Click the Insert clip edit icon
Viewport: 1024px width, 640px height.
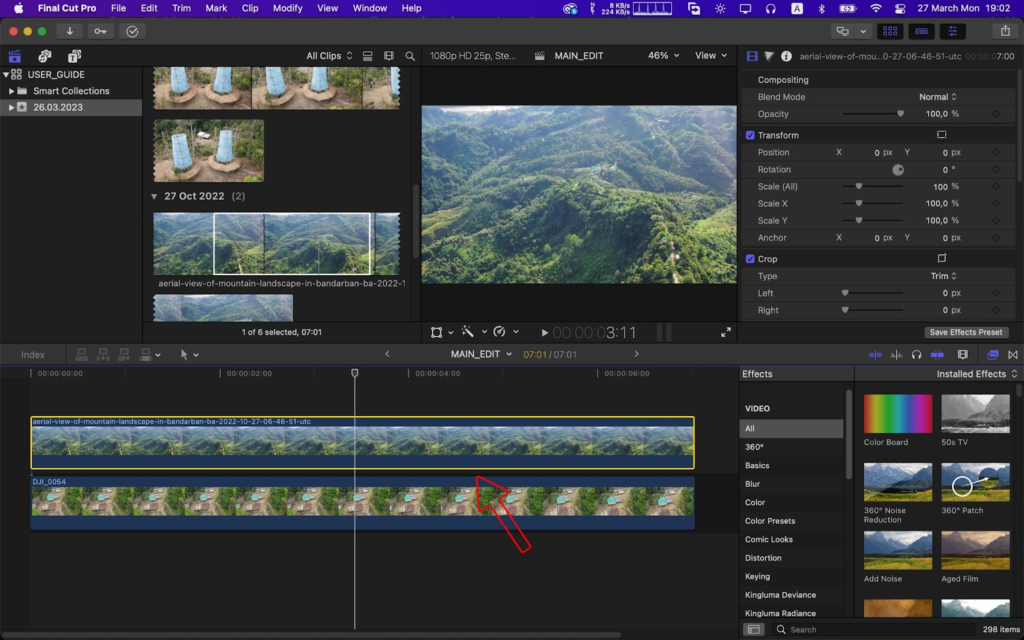coord(103,355)
